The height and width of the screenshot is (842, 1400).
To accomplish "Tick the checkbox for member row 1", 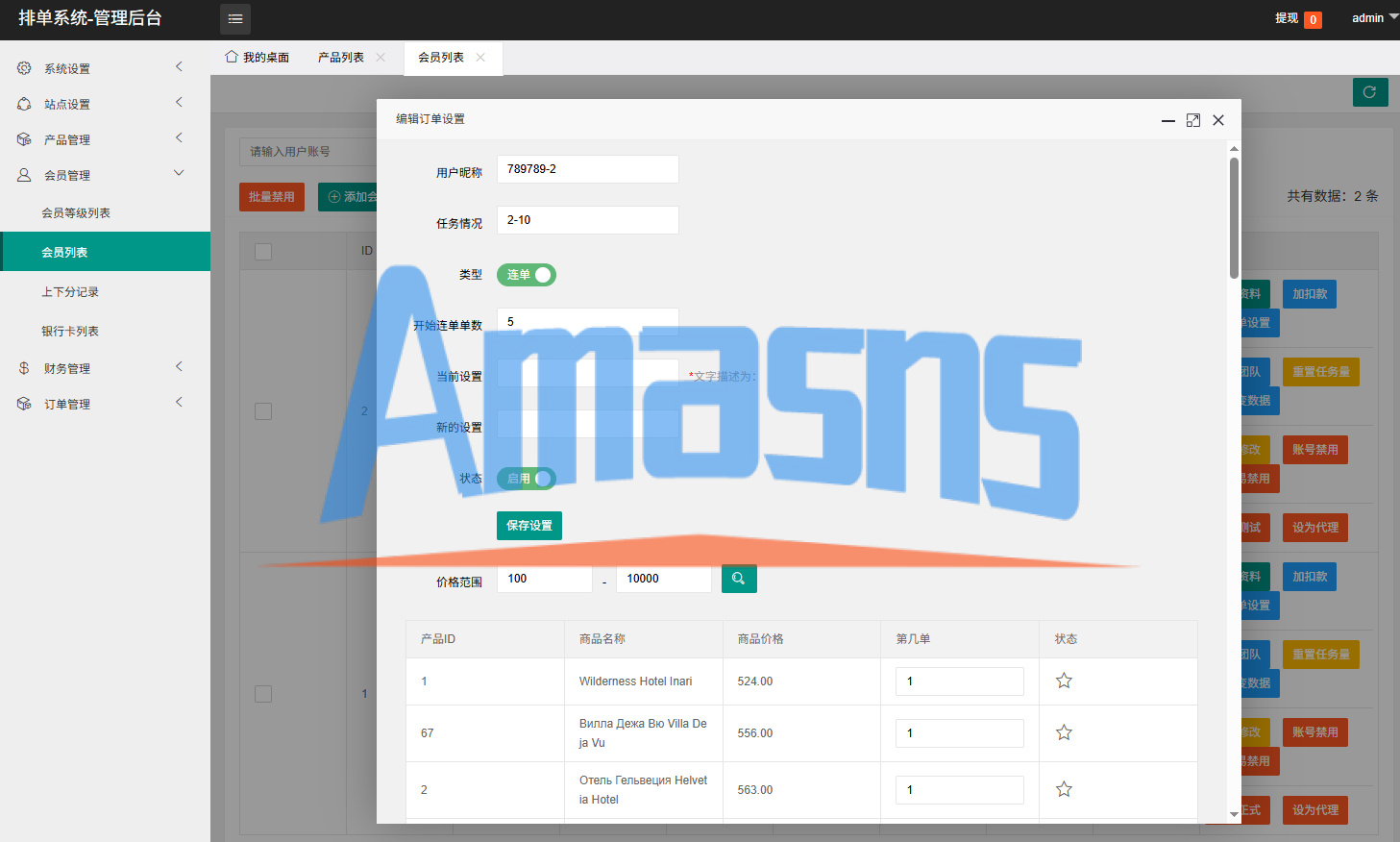I will coord(263,694).
